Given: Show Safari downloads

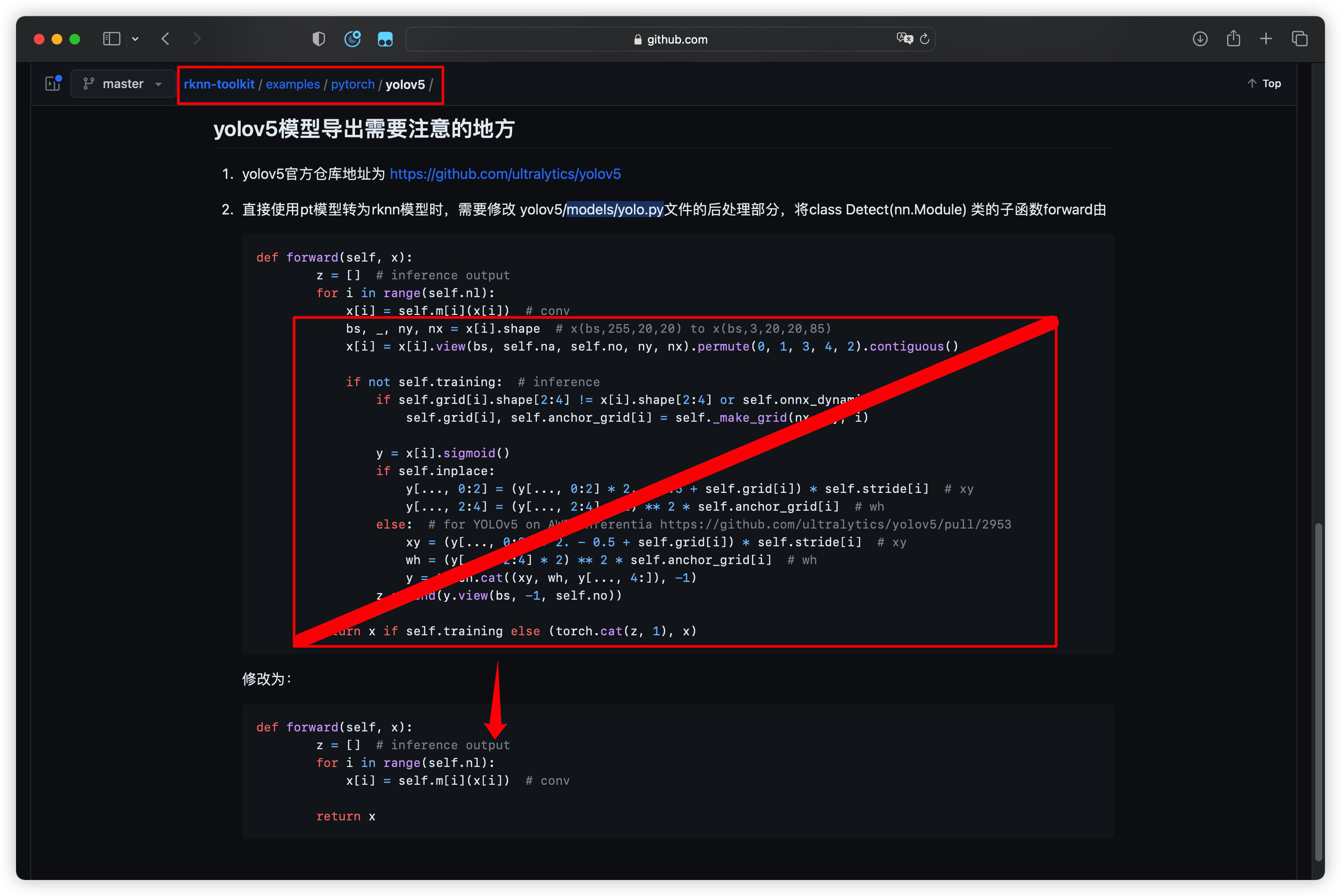Looking at the screenshot, I should pos(1200,39).
